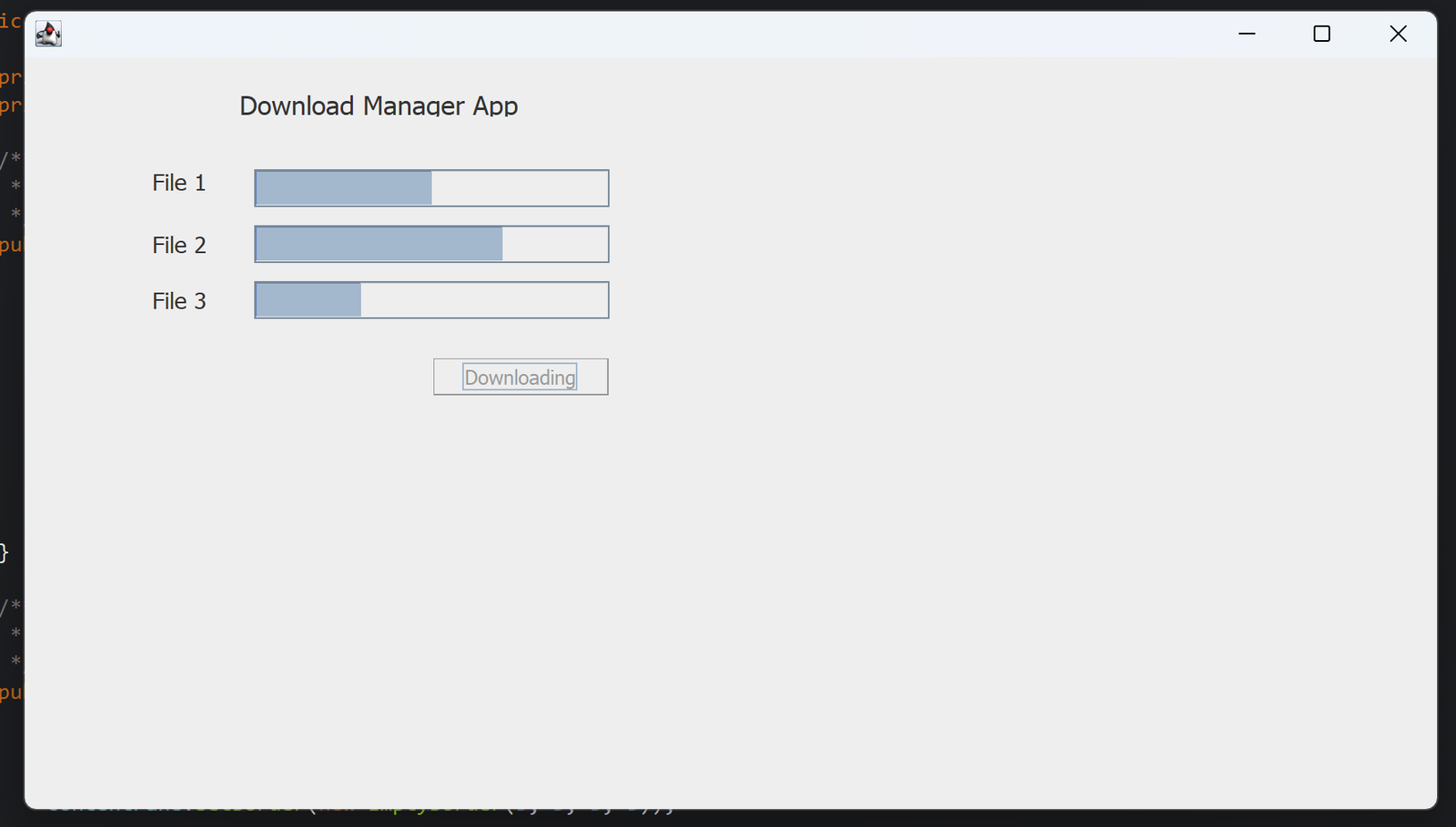1456x827 pixels.
Task: Close the Download Manager window
Action: [x=1398, y=34]
